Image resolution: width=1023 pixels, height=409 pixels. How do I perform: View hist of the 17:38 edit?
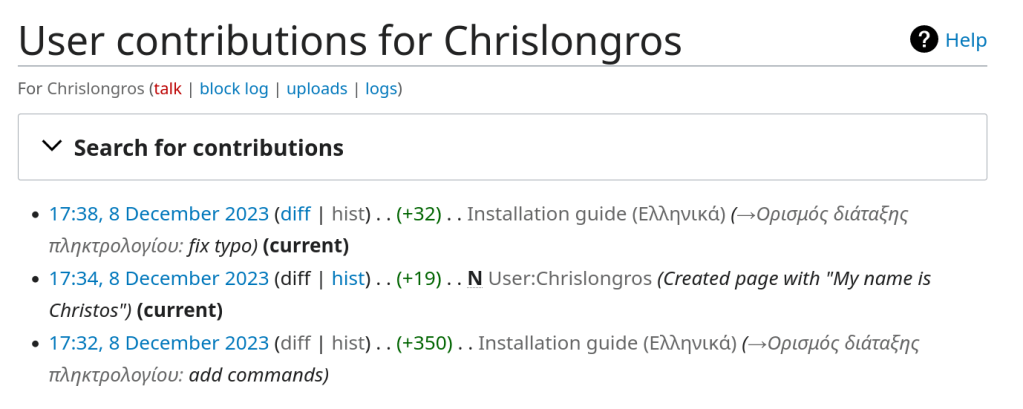pyautogui.click(x=346, y=214)
